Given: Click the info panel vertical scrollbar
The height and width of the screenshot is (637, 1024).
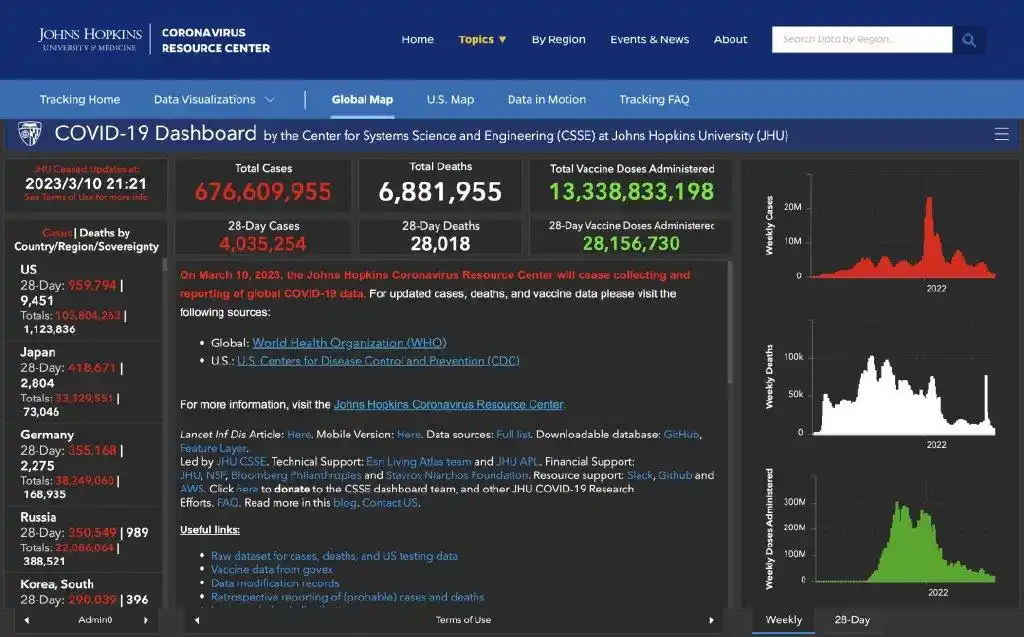Looking at the screenshot, I should pos(731,320).
